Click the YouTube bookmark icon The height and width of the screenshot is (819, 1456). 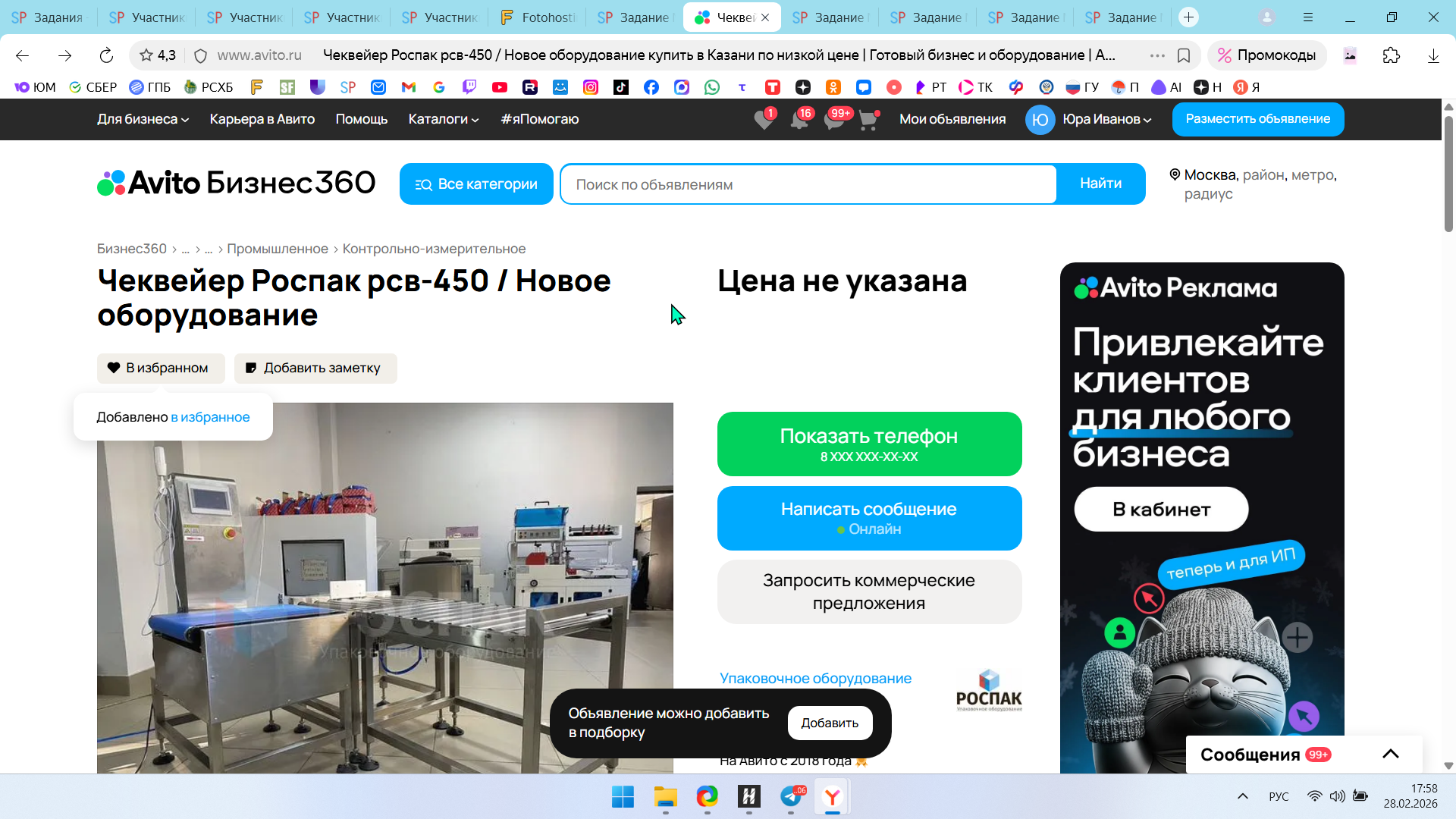coord(499,87)
